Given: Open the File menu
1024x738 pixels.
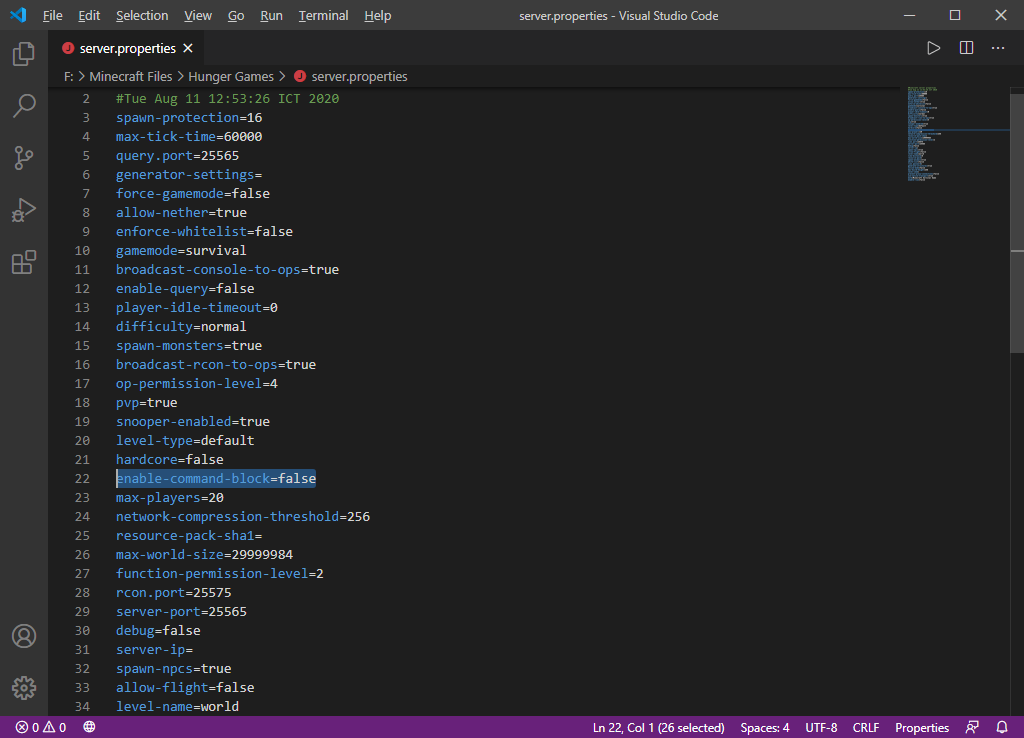Looking at the screenshot, I should [53, 15].
